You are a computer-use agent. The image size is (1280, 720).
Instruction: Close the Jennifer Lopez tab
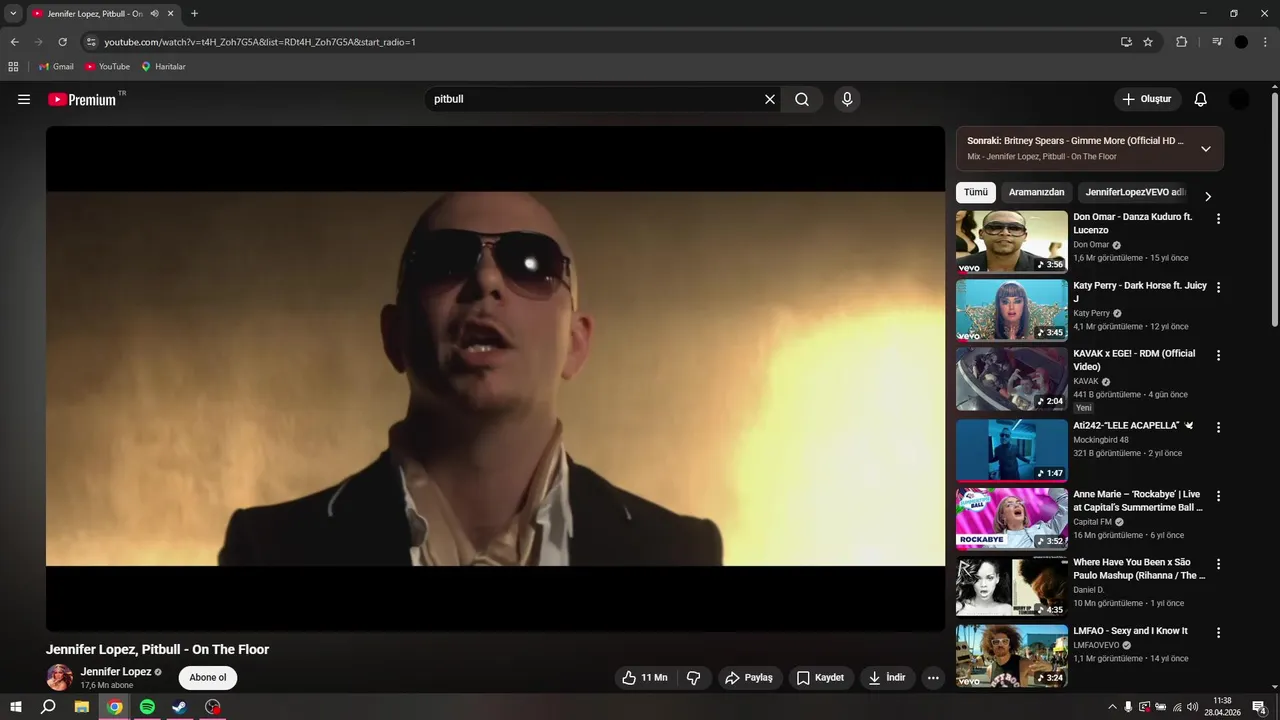(170, 14)
